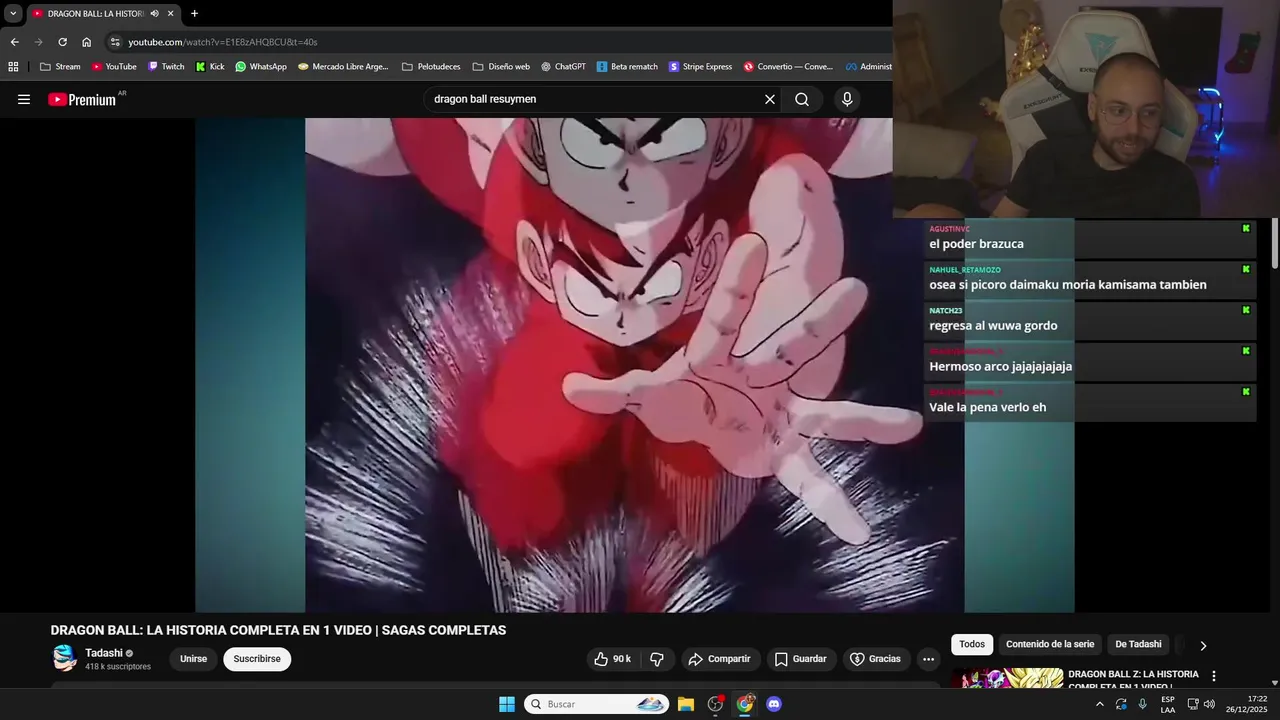Open the Tadashi channel name link
The height and width of the screenshot is (720, 1280).
[104, 653]
